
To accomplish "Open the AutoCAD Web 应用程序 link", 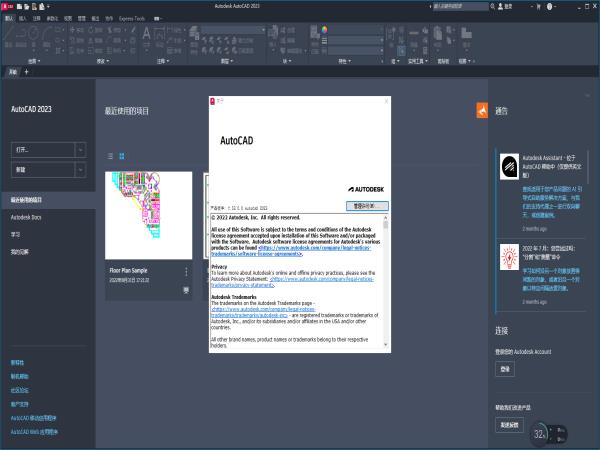I will click(x=34, y=432).
